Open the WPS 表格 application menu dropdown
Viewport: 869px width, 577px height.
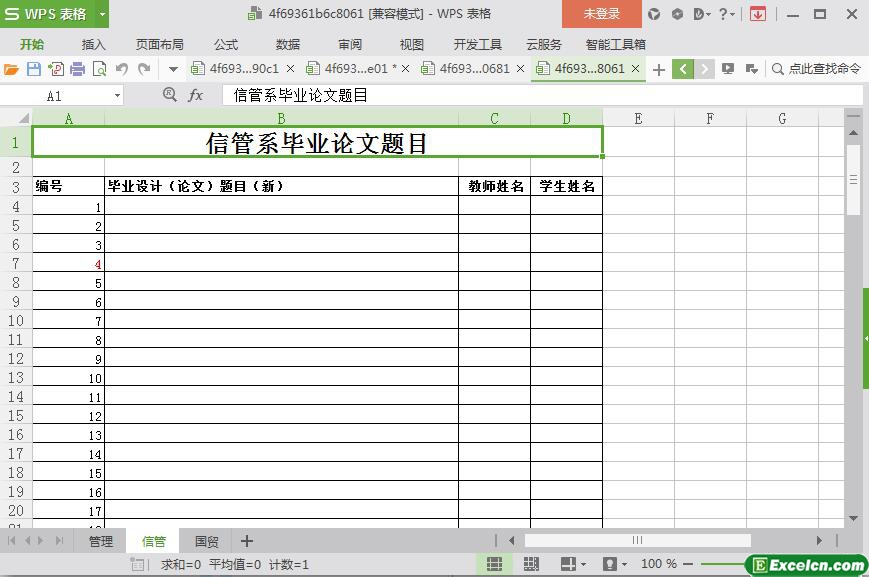click(x=103, y=14)
